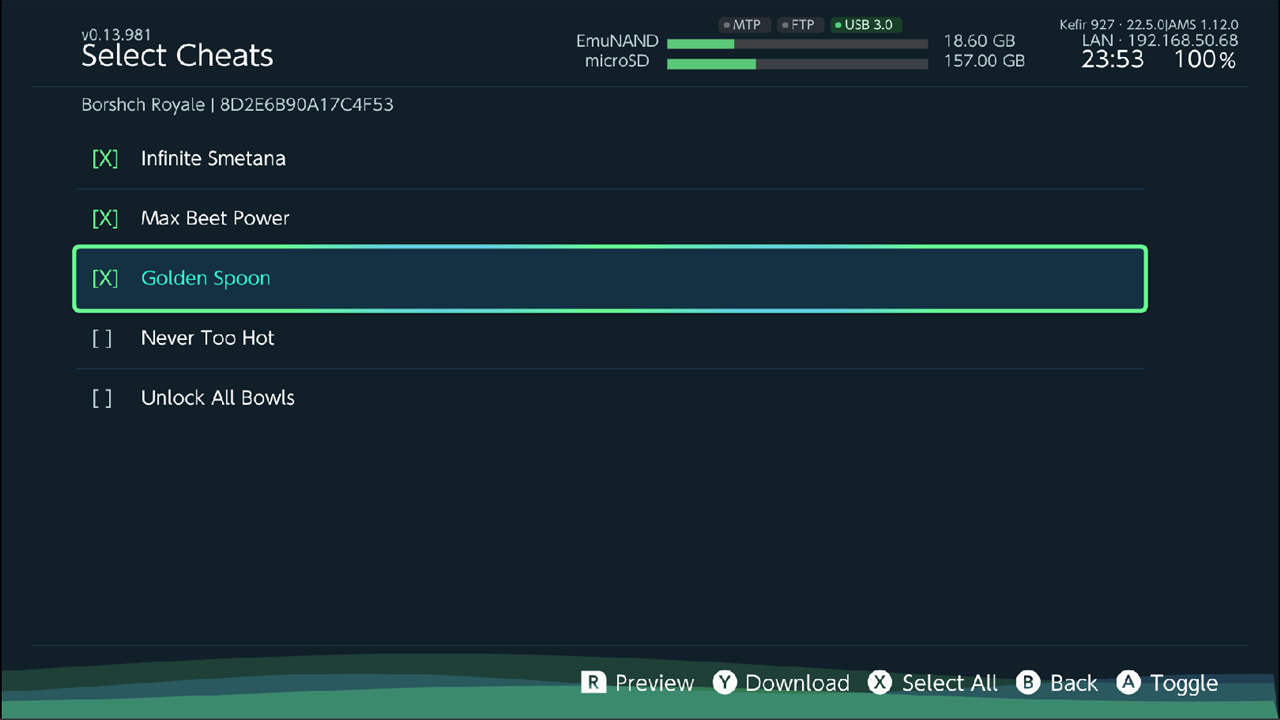This screenshot has height=720, width=1280.
Task: Activate Select All in the bottom bar
Action: (949, 683)
